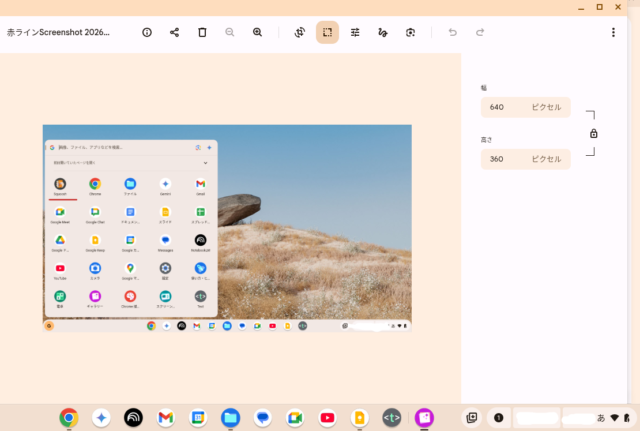Viewport: 640px width, 431px height.
Task: Open the image info panel
Action: coord(147,32)
